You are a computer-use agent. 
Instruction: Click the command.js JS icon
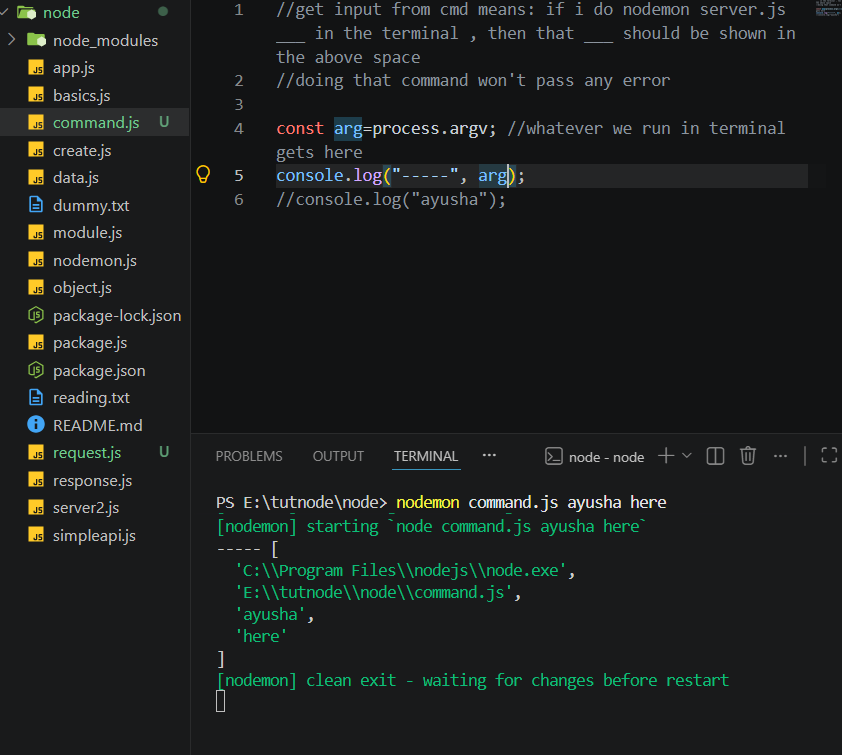(37, 122)
